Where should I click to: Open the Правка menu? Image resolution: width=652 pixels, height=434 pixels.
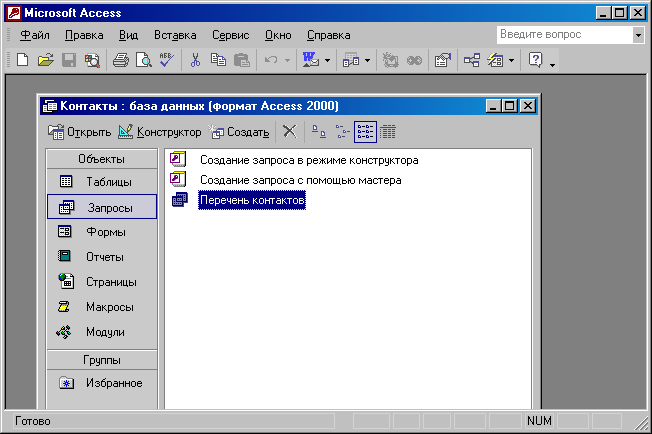pos(84,35)
